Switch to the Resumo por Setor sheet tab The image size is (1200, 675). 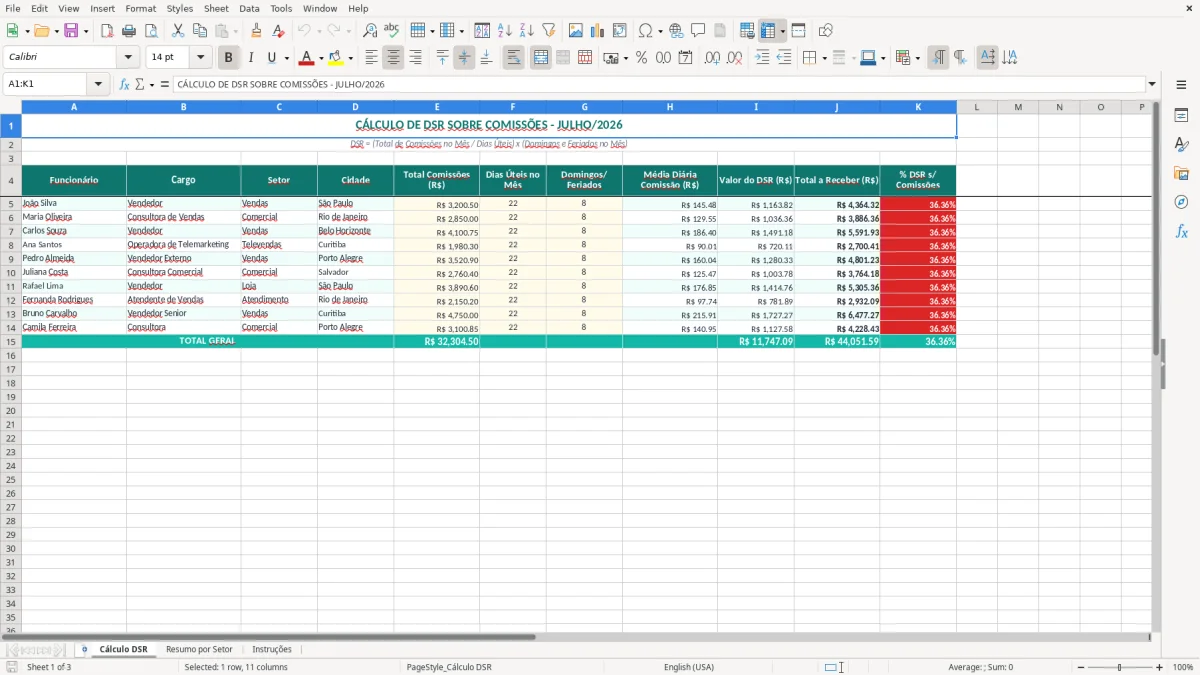point(199,649)
